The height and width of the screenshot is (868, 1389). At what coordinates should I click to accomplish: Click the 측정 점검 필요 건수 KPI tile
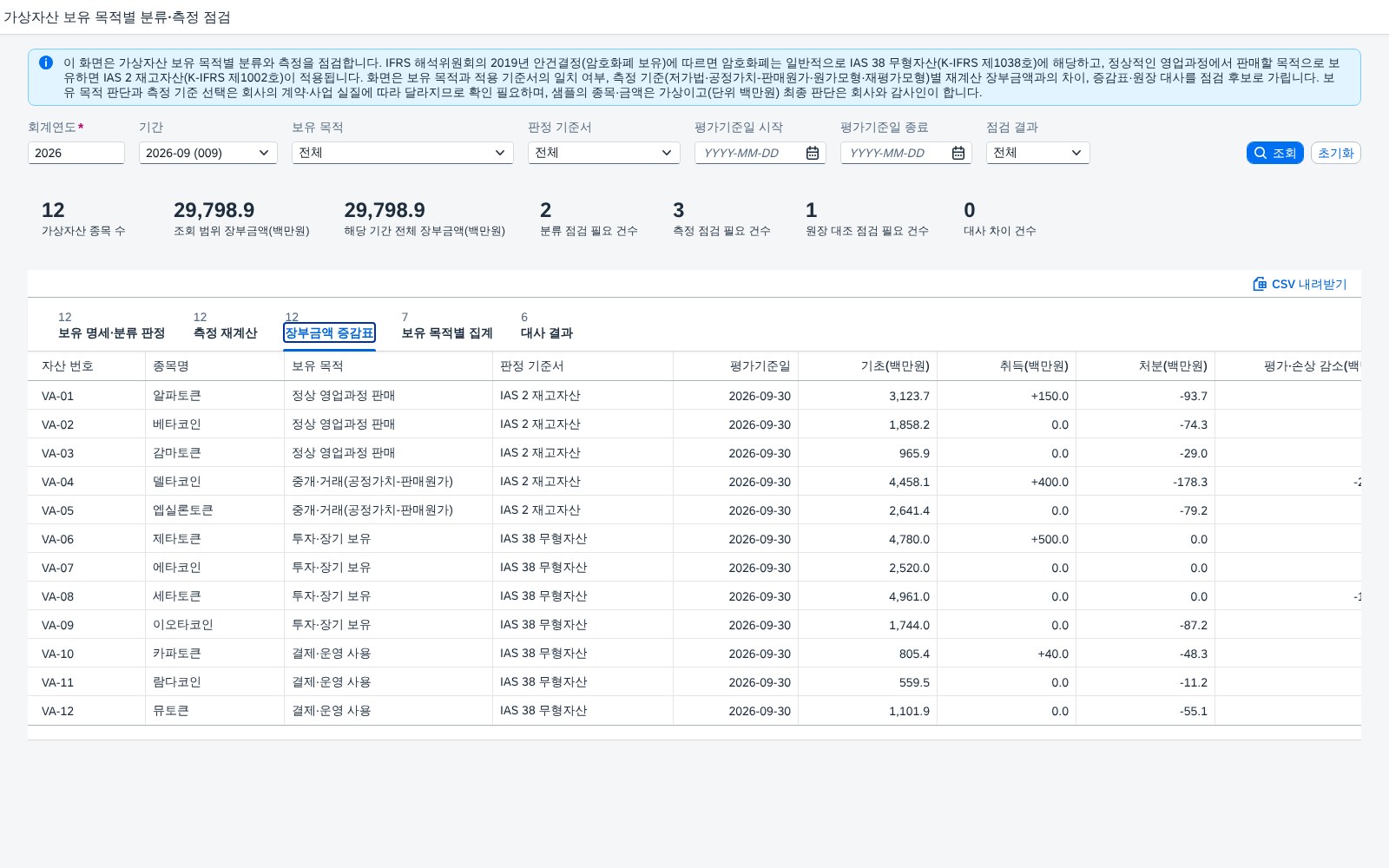(x=721, y=219)
